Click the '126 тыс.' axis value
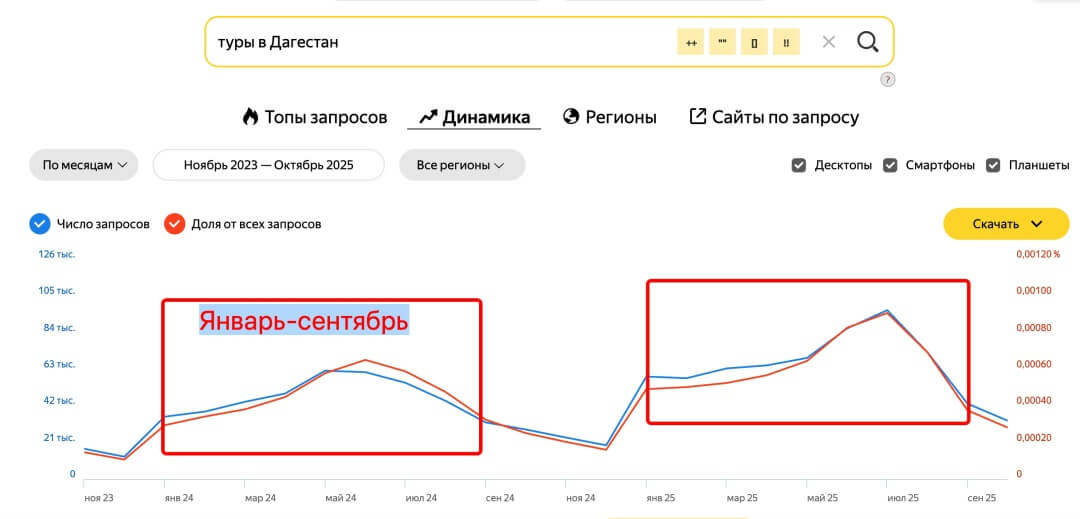1080x519 pixels. pyautogui.click(x=56, y=255)
